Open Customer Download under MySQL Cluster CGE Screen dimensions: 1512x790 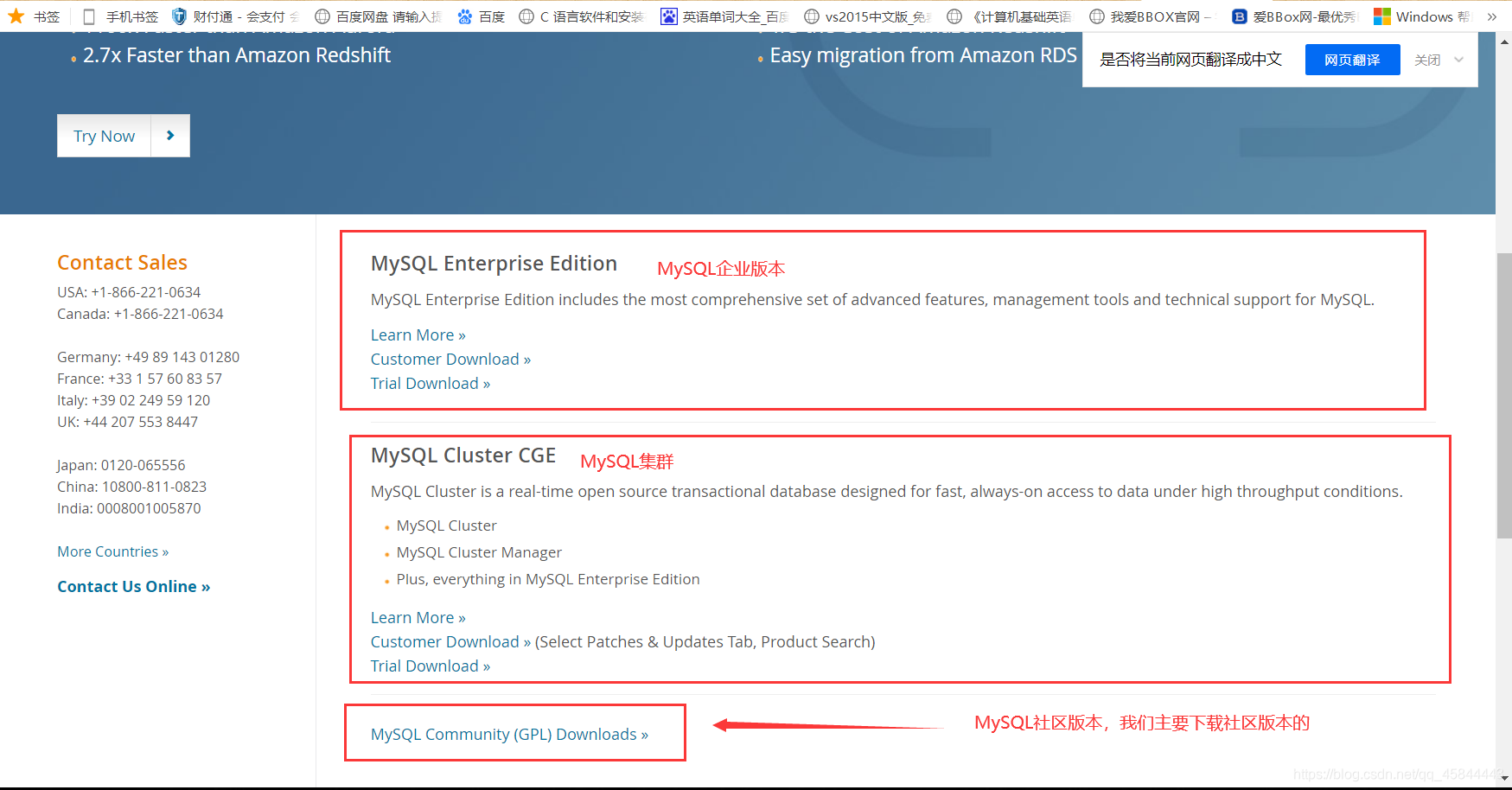click(x=450, y=642)
